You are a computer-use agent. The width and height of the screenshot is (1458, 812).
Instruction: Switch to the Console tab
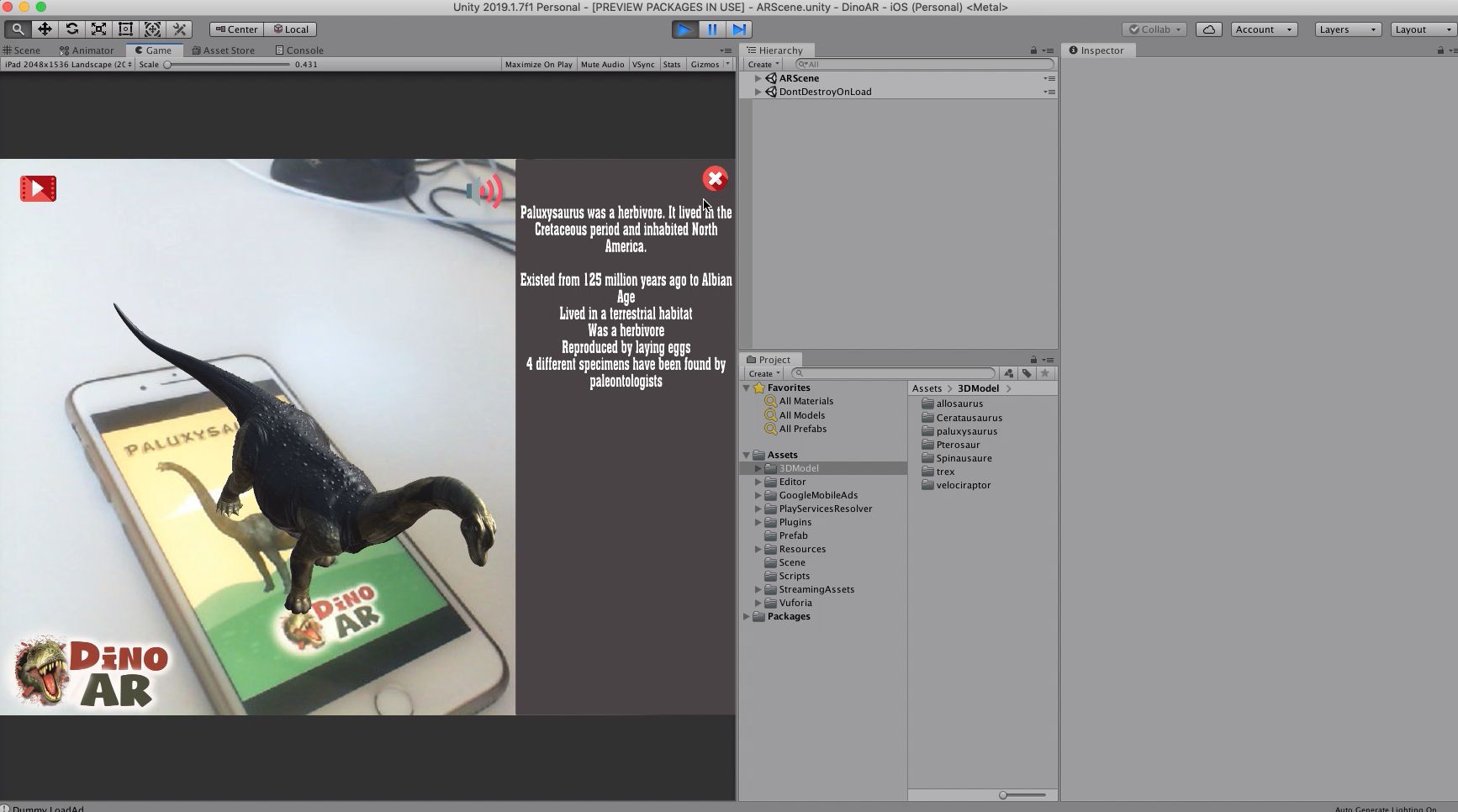(x=299, y=50)
